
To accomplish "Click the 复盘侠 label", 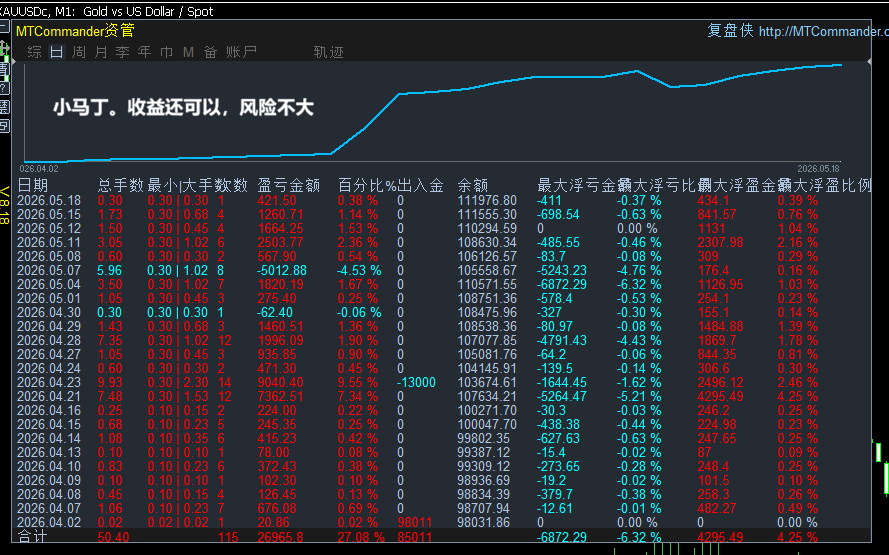I will coord(730,31).
